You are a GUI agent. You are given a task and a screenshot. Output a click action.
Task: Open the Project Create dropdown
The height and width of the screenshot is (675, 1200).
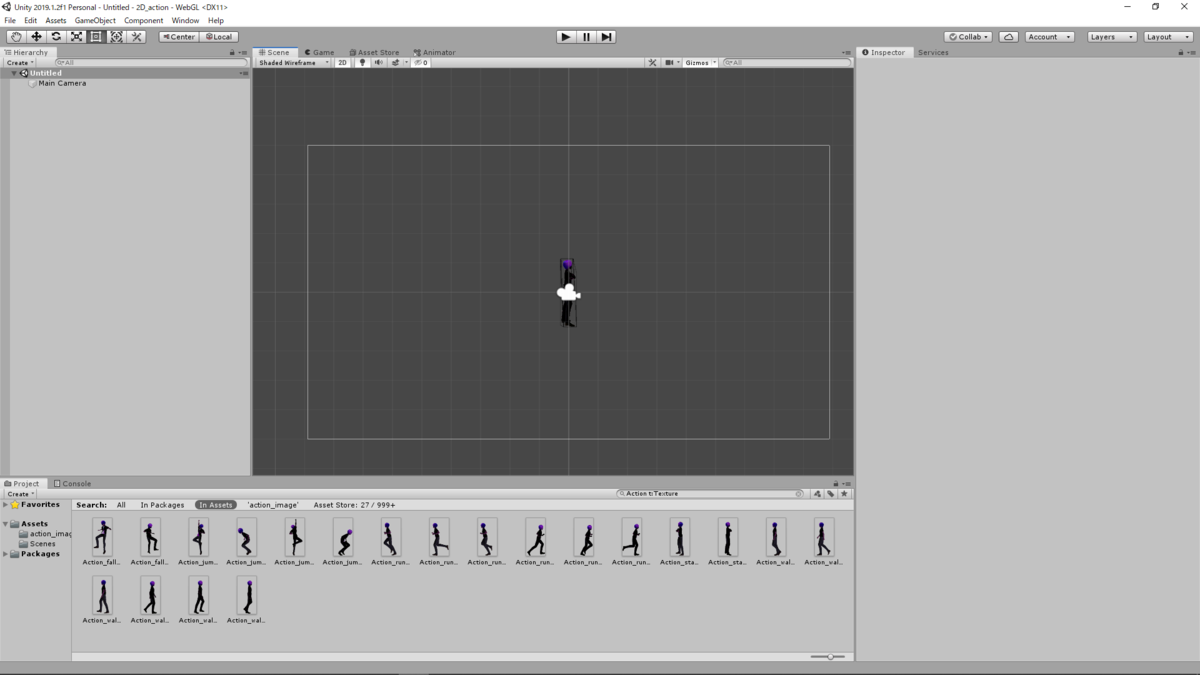click(x=20, y=494)
